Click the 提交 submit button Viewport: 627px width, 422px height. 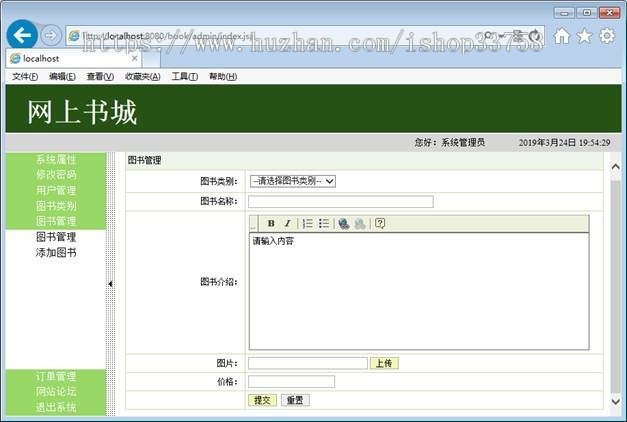coord(262,400)
